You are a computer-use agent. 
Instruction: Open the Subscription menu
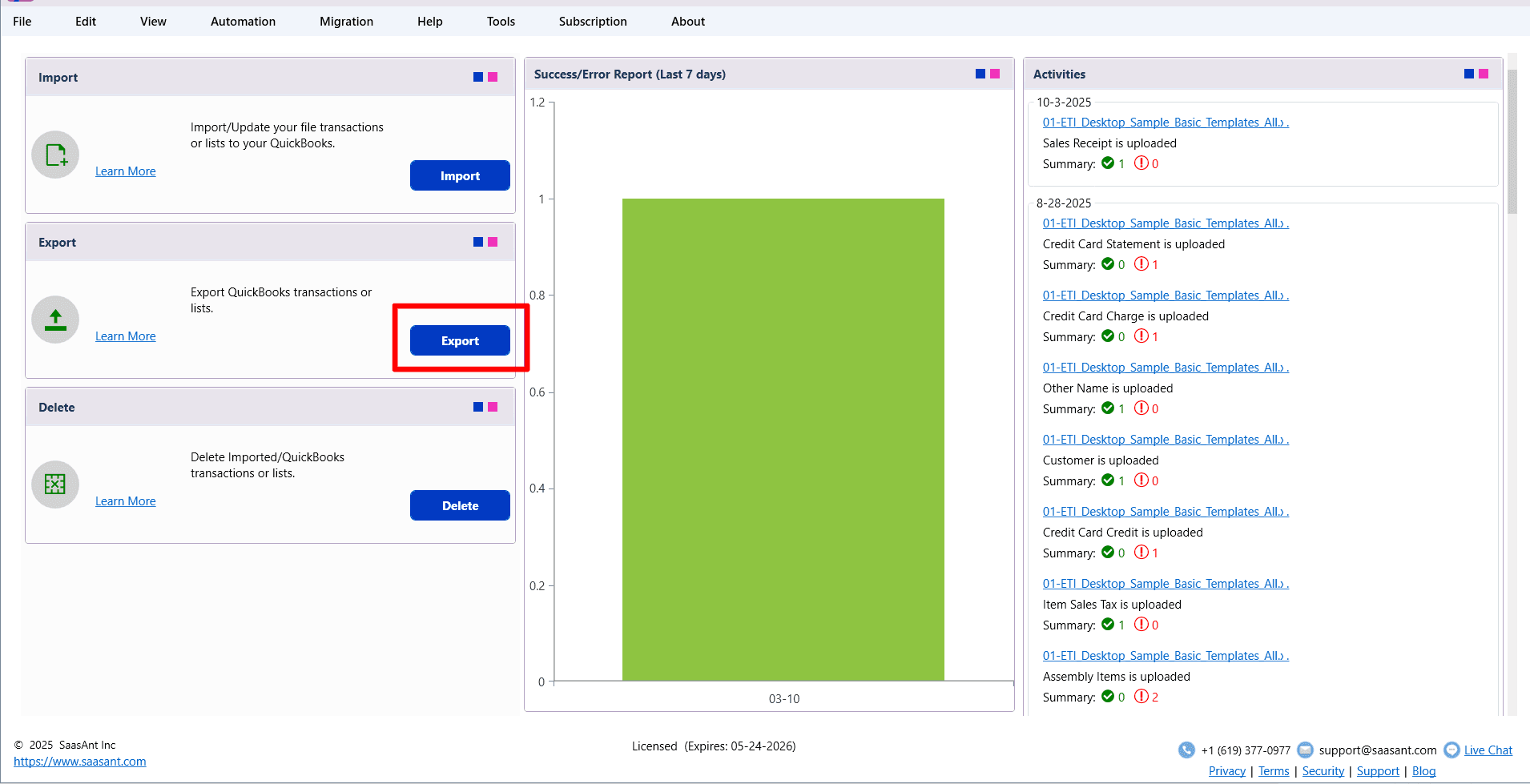593,22
